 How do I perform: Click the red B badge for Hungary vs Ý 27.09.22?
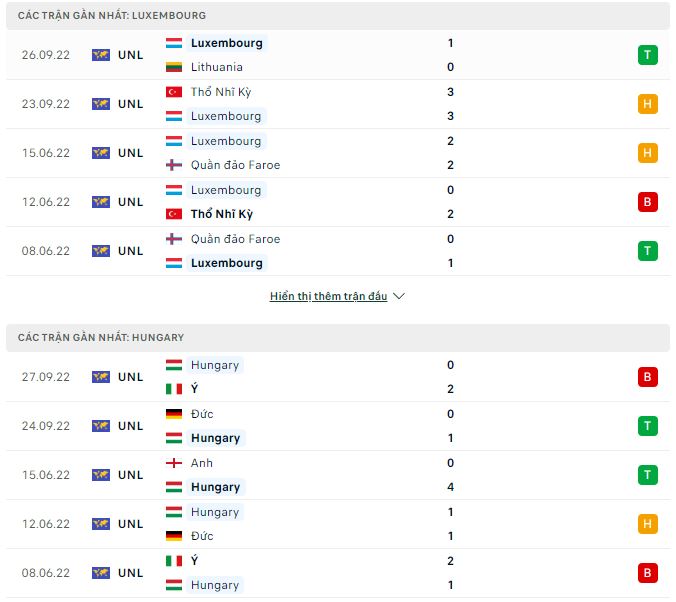(x=647, y=377)
